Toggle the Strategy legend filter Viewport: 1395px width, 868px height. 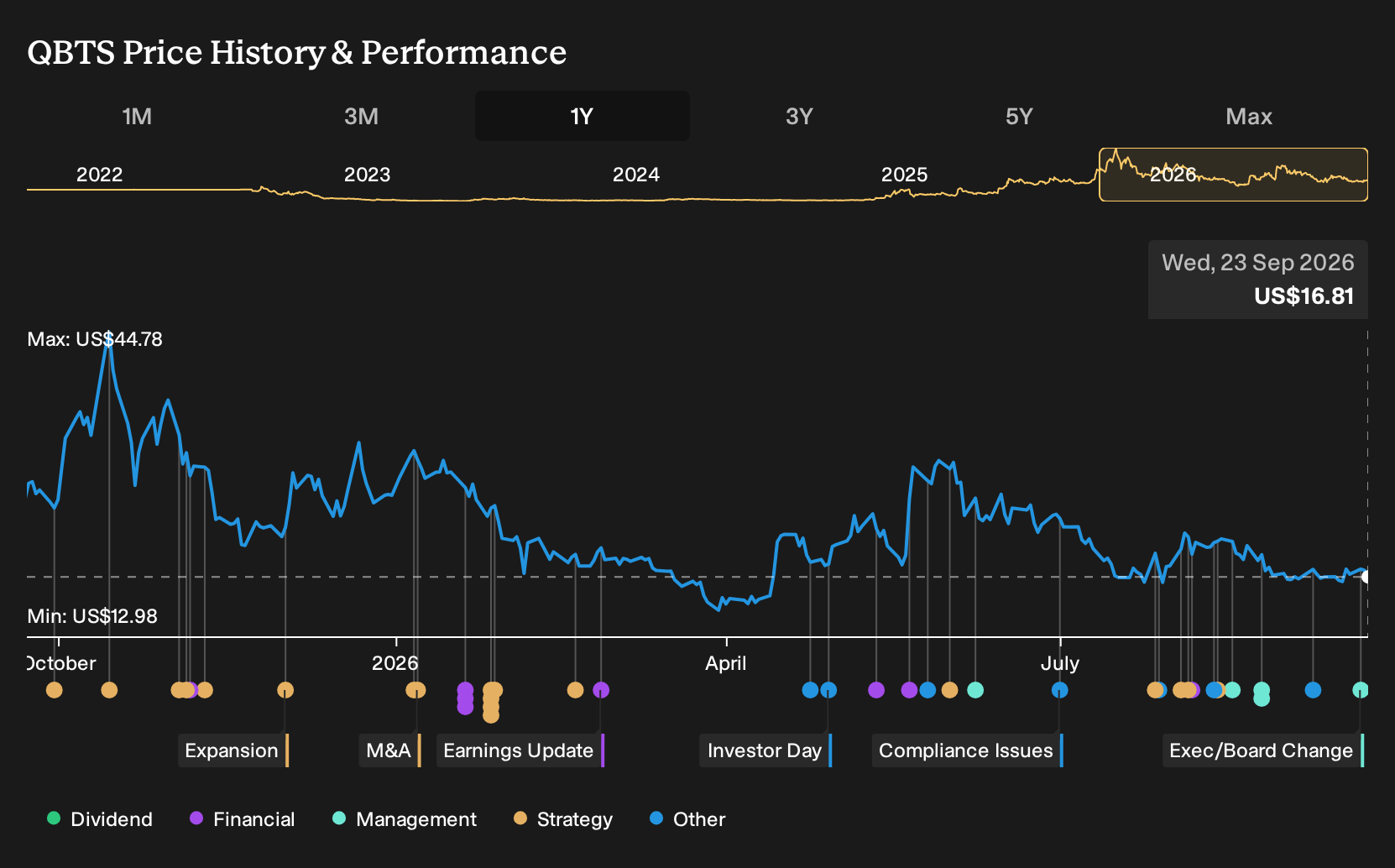click(x=563, y=819)
